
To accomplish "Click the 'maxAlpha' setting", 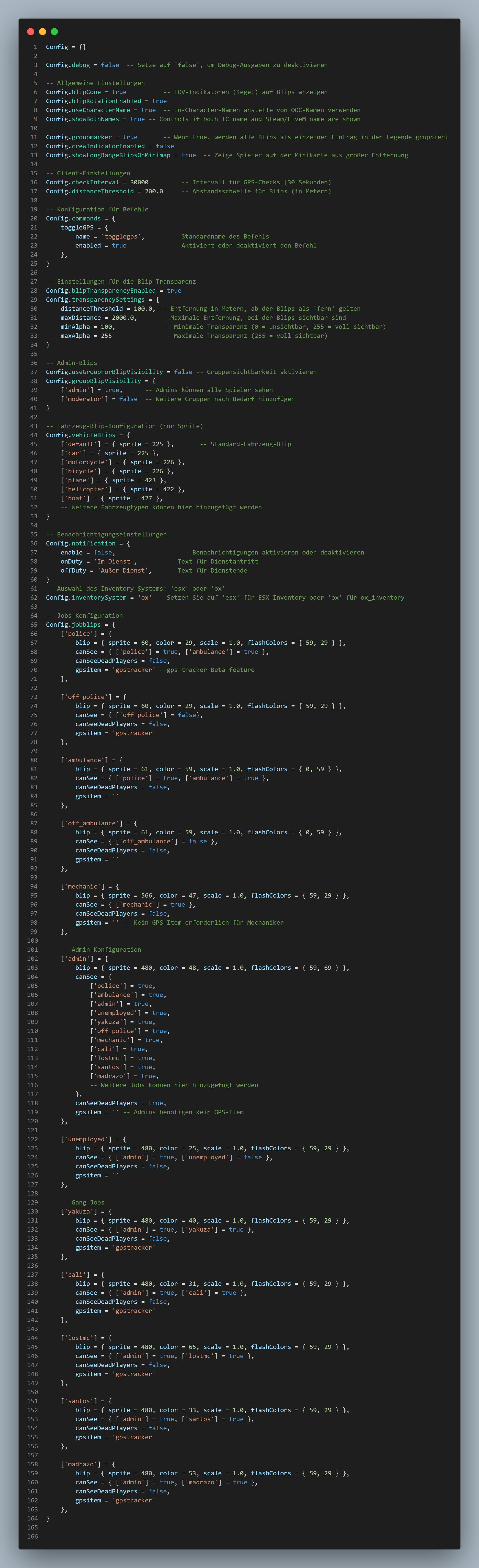I will [76, 336].
